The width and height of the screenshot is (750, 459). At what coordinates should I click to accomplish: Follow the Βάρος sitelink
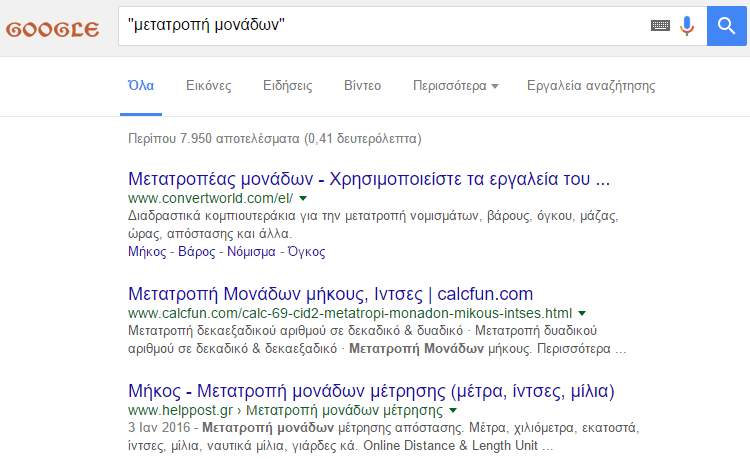click(x=197, y=251)
